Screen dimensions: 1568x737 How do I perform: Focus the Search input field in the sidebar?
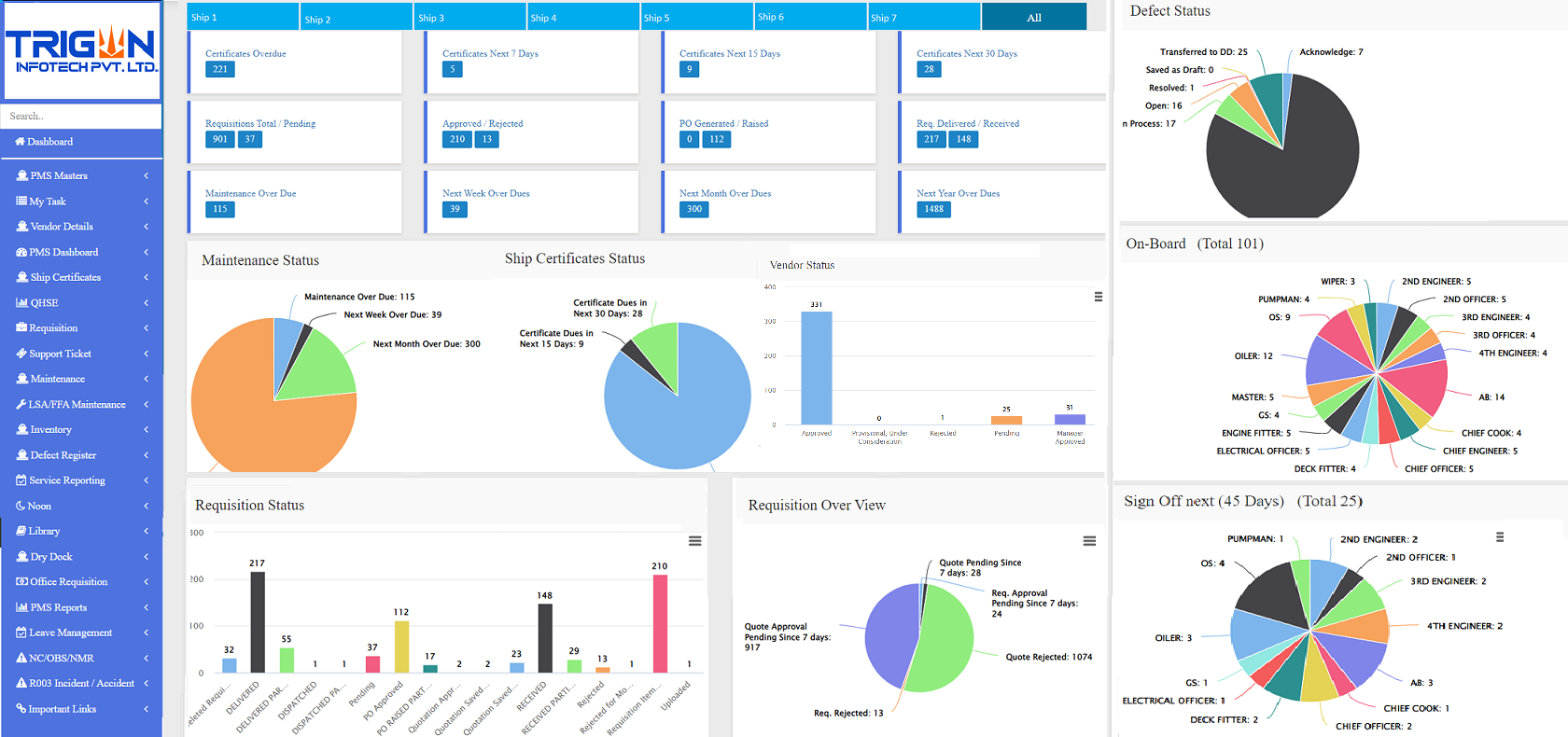pyautogui.click(x=82, y=116)
